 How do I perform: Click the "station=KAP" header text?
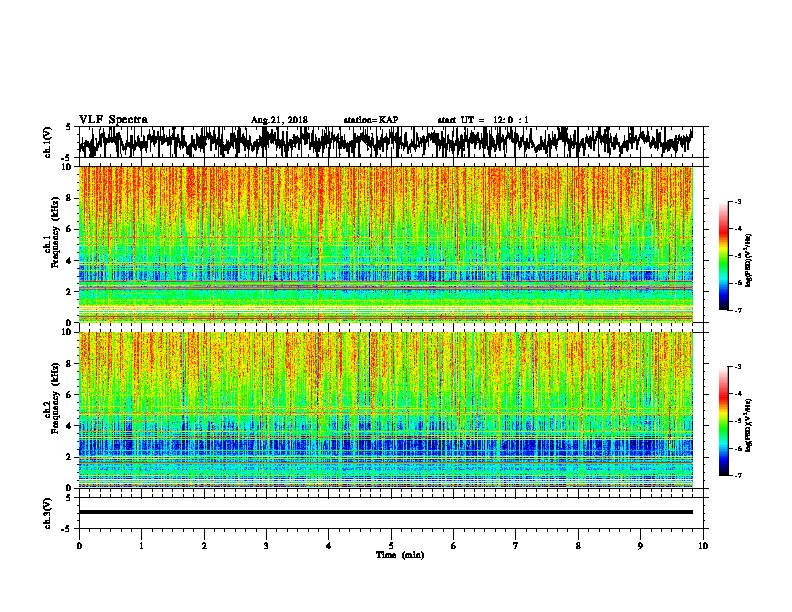coord(371,120)
